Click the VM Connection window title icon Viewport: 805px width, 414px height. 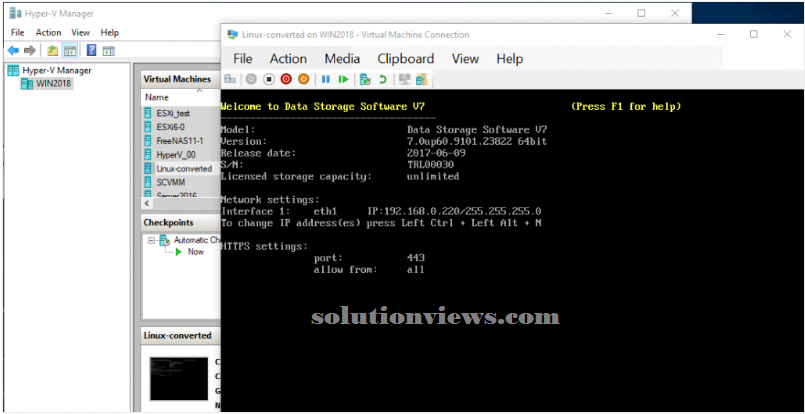coord(233,34)
